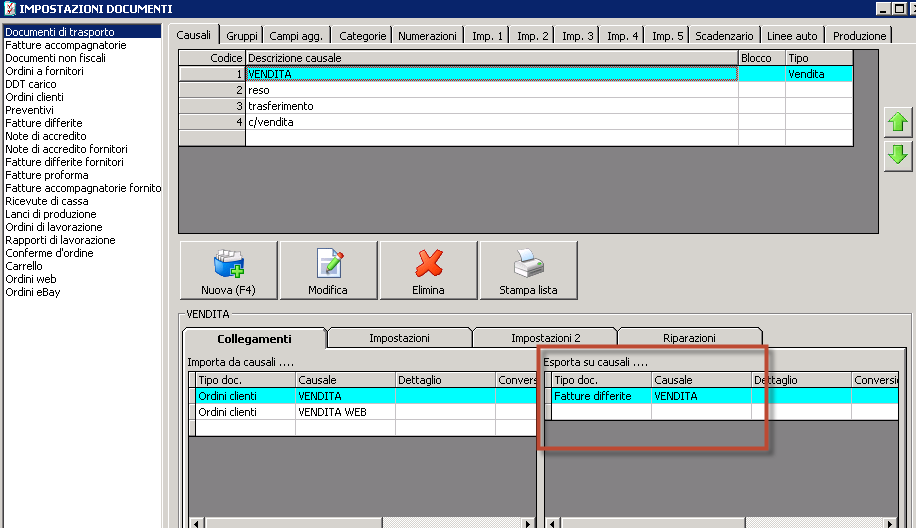Open the Scadenzario tab
The image size is (916, 528).
pos(724,36)
